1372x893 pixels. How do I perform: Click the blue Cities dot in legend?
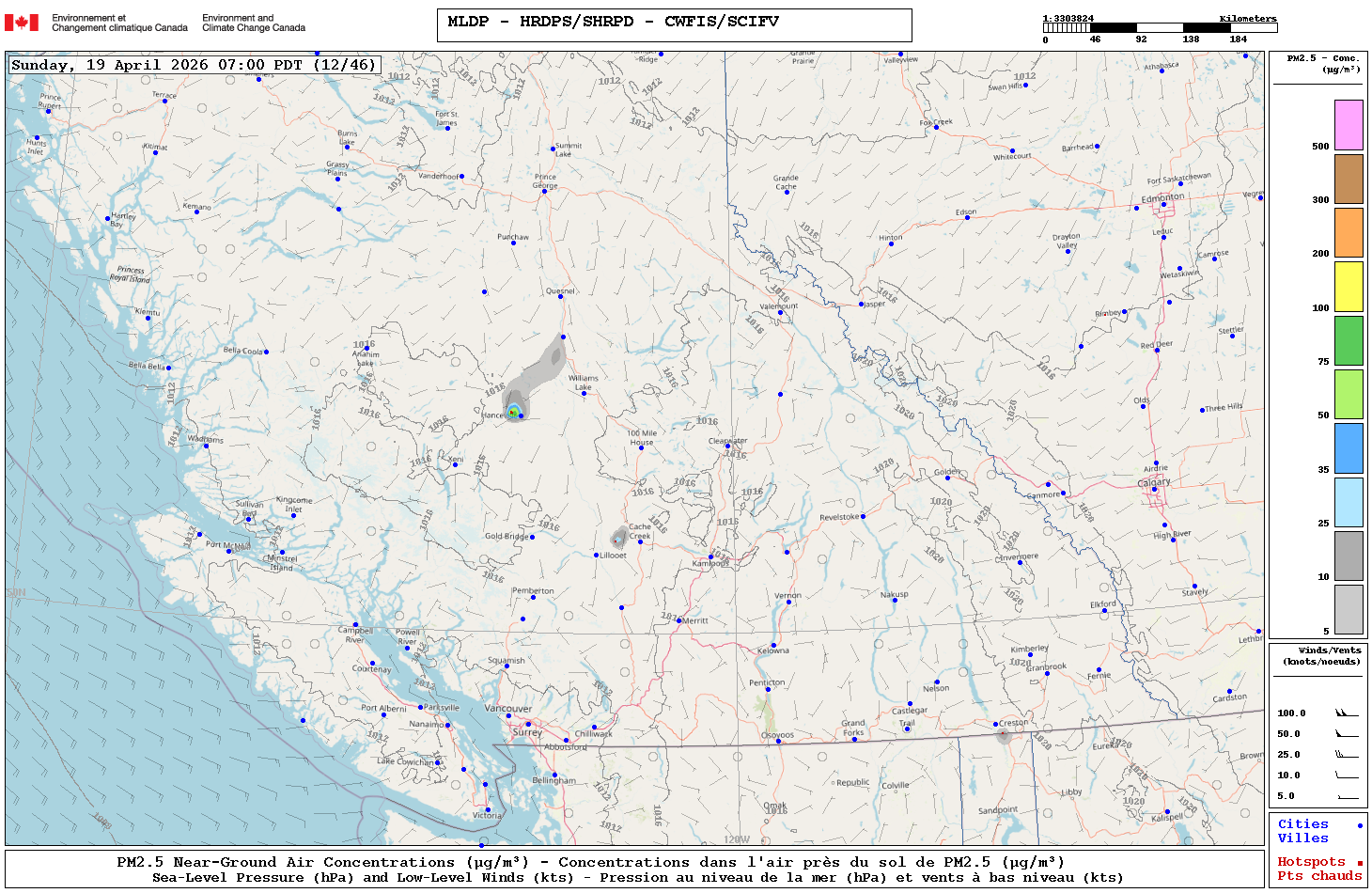point(1359,825)
